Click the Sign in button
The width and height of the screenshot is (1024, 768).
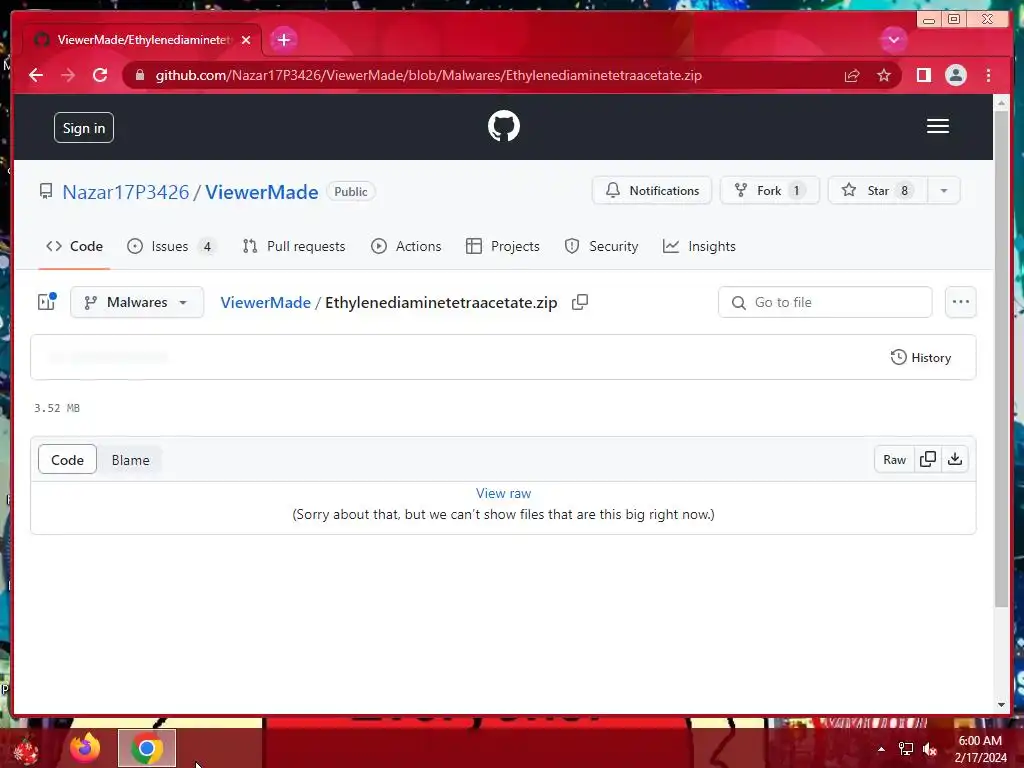(84, 128)
